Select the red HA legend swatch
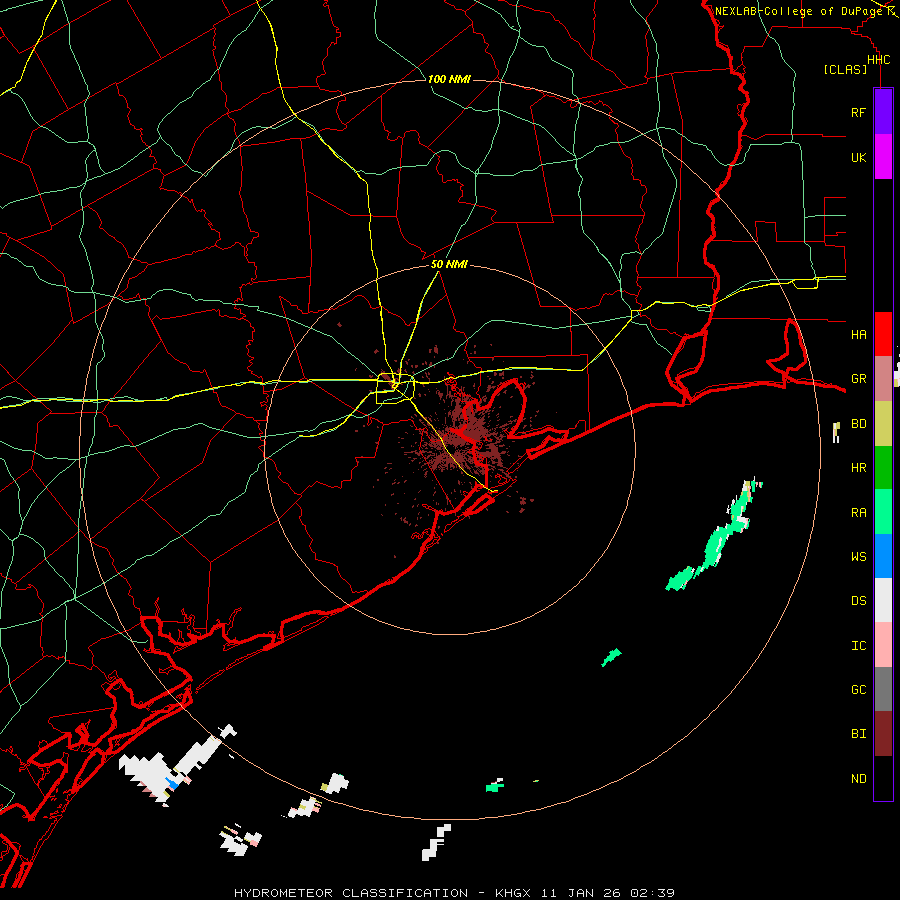The image size is (900, 900). [x=883, y=334]
